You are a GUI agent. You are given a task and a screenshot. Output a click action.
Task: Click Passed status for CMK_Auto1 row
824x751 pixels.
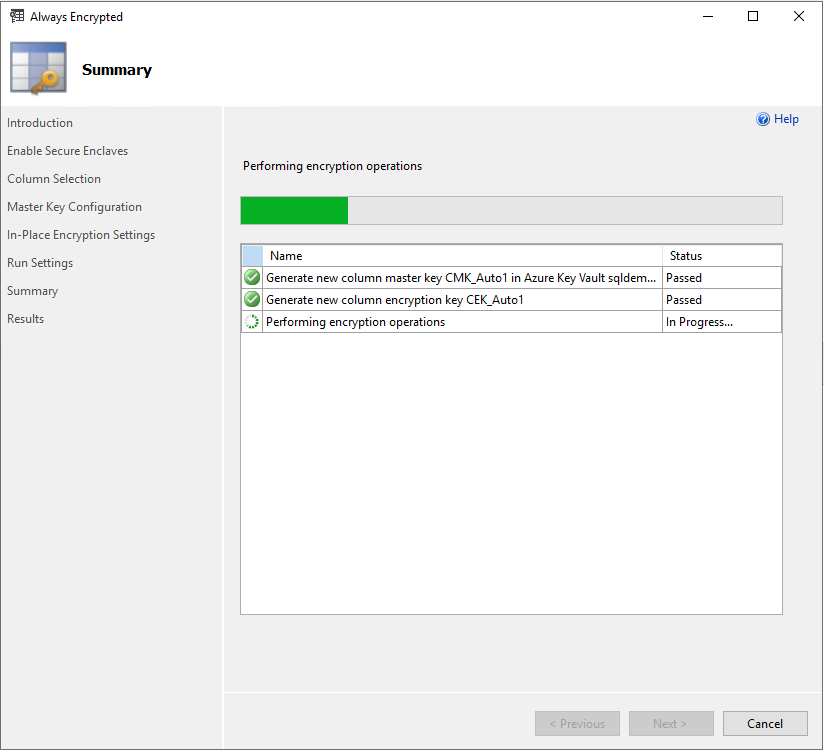pos(722,277)
